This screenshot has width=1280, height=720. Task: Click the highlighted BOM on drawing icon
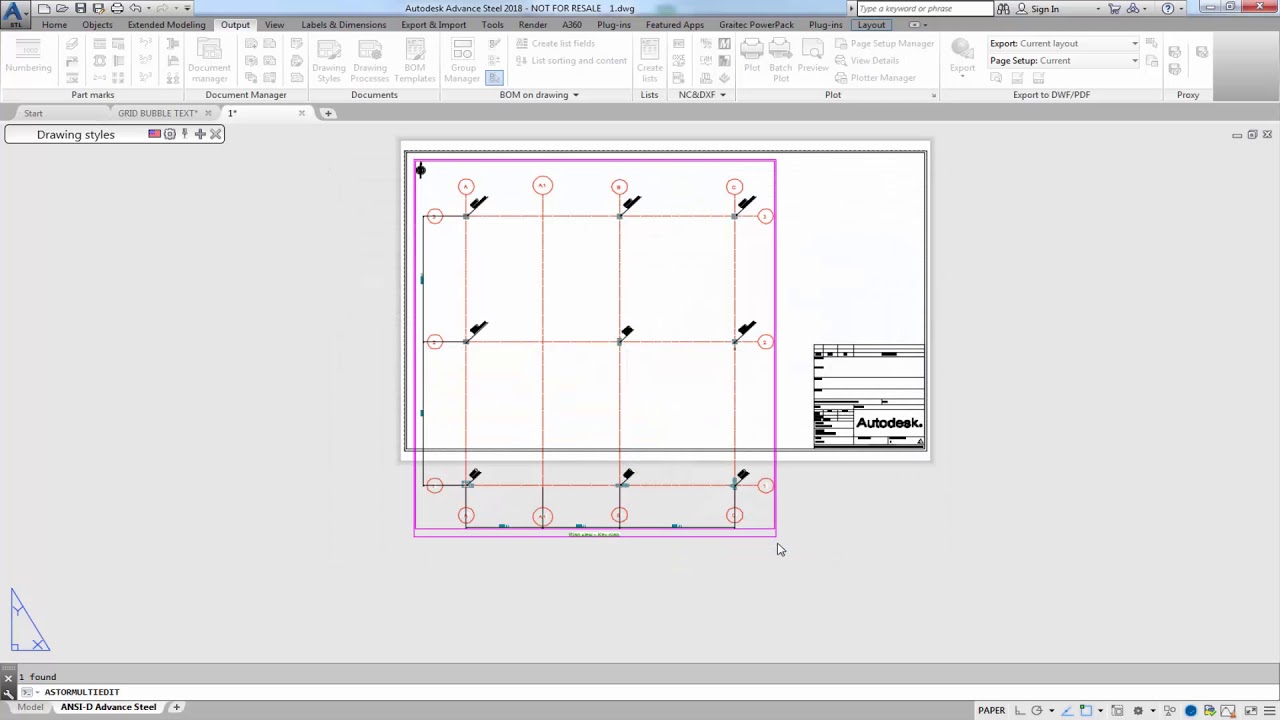[493, 77]
